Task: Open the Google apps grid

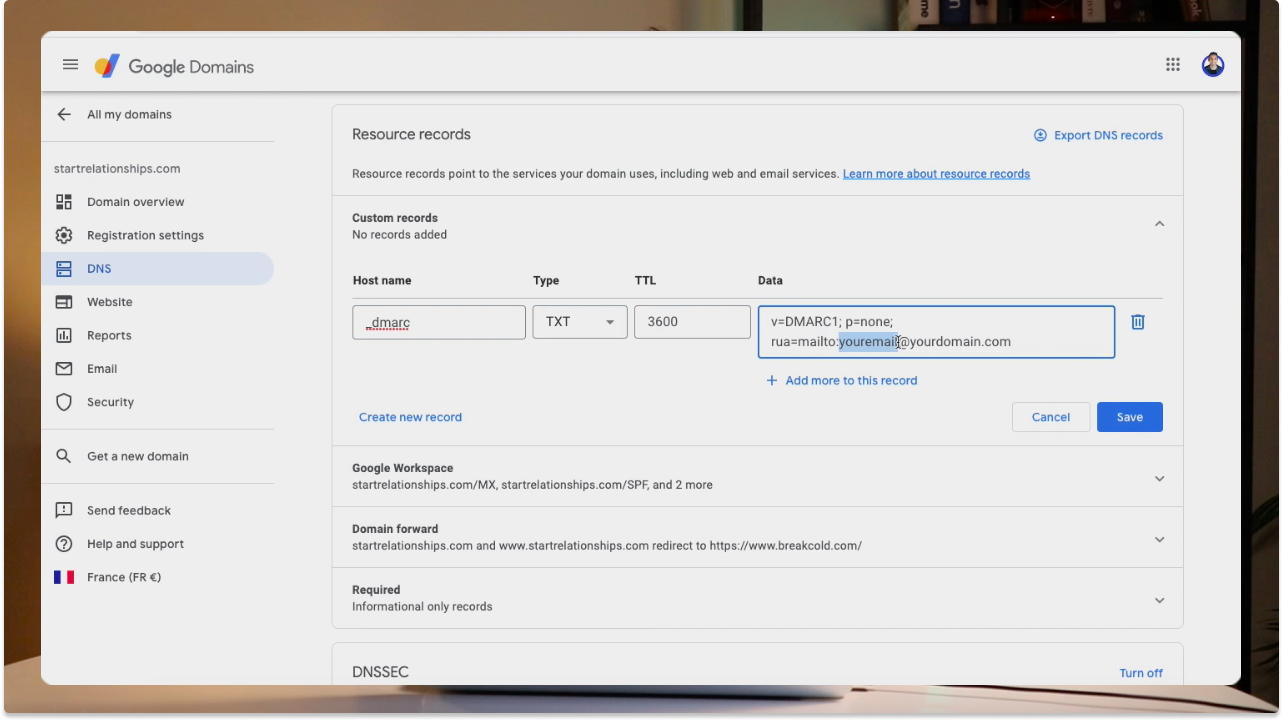Action: 1173,64
